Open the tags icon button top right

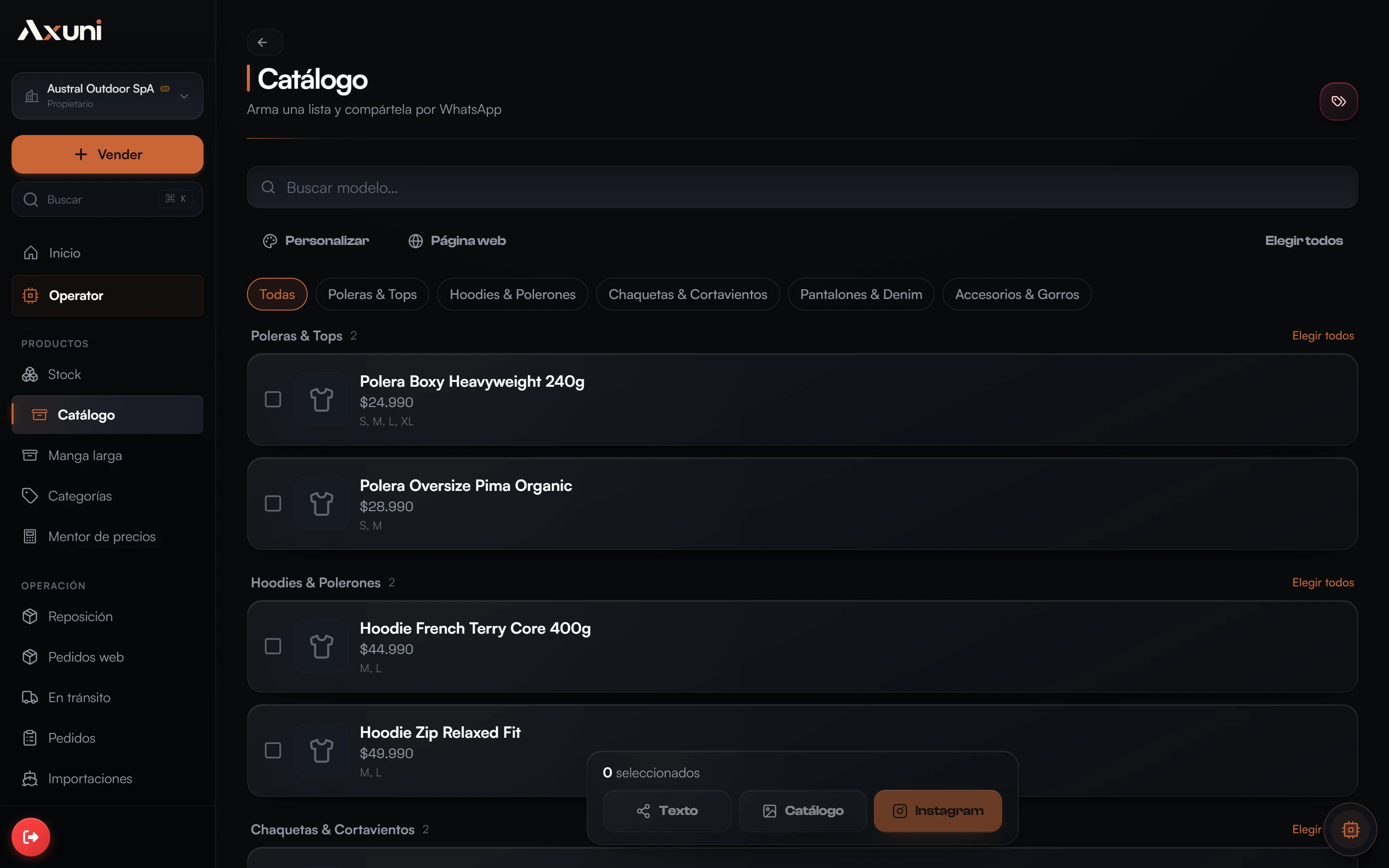(x=1338, y=102)
